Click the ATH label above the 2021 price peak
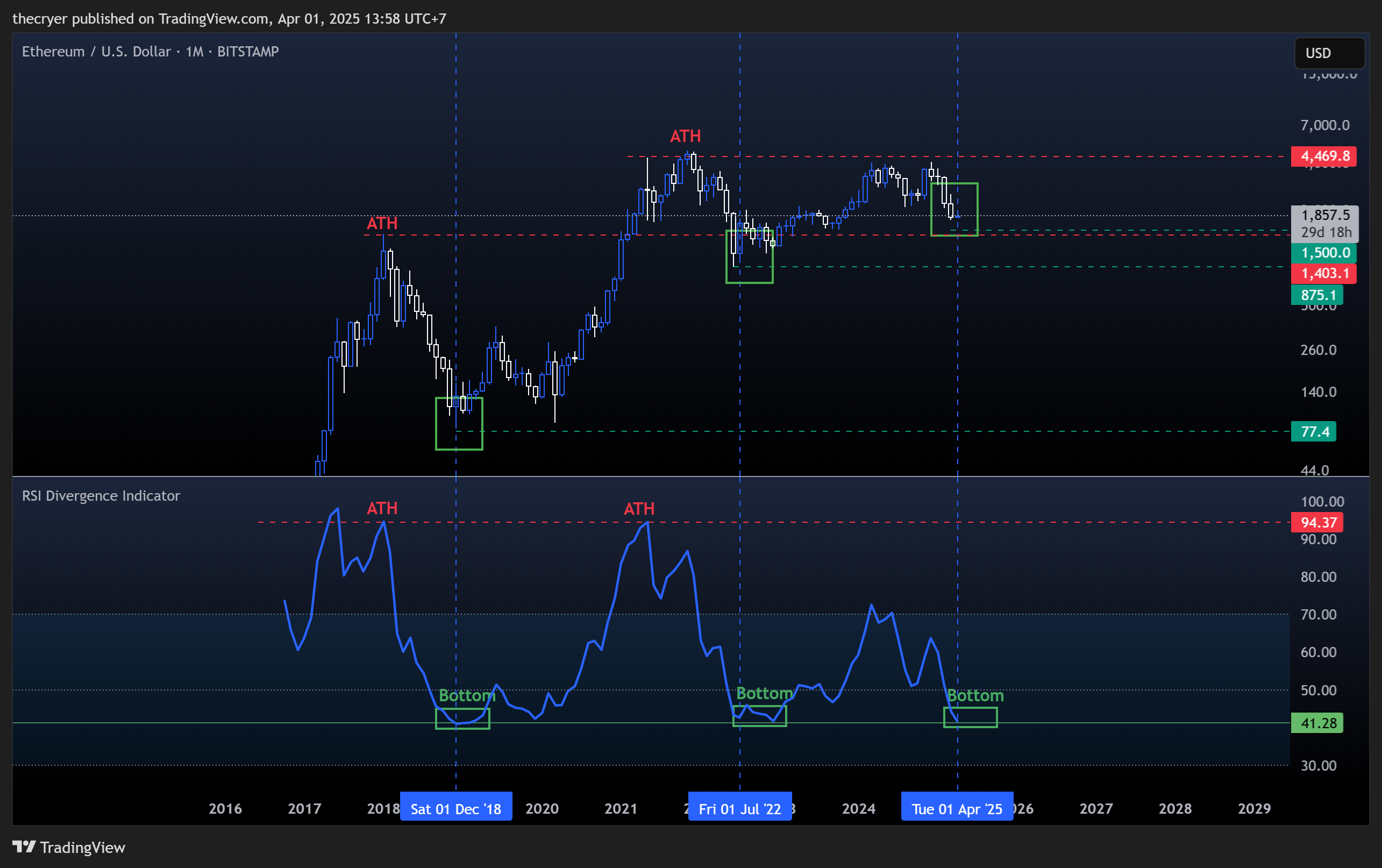The image size is (1382, 868). (685, 136)
